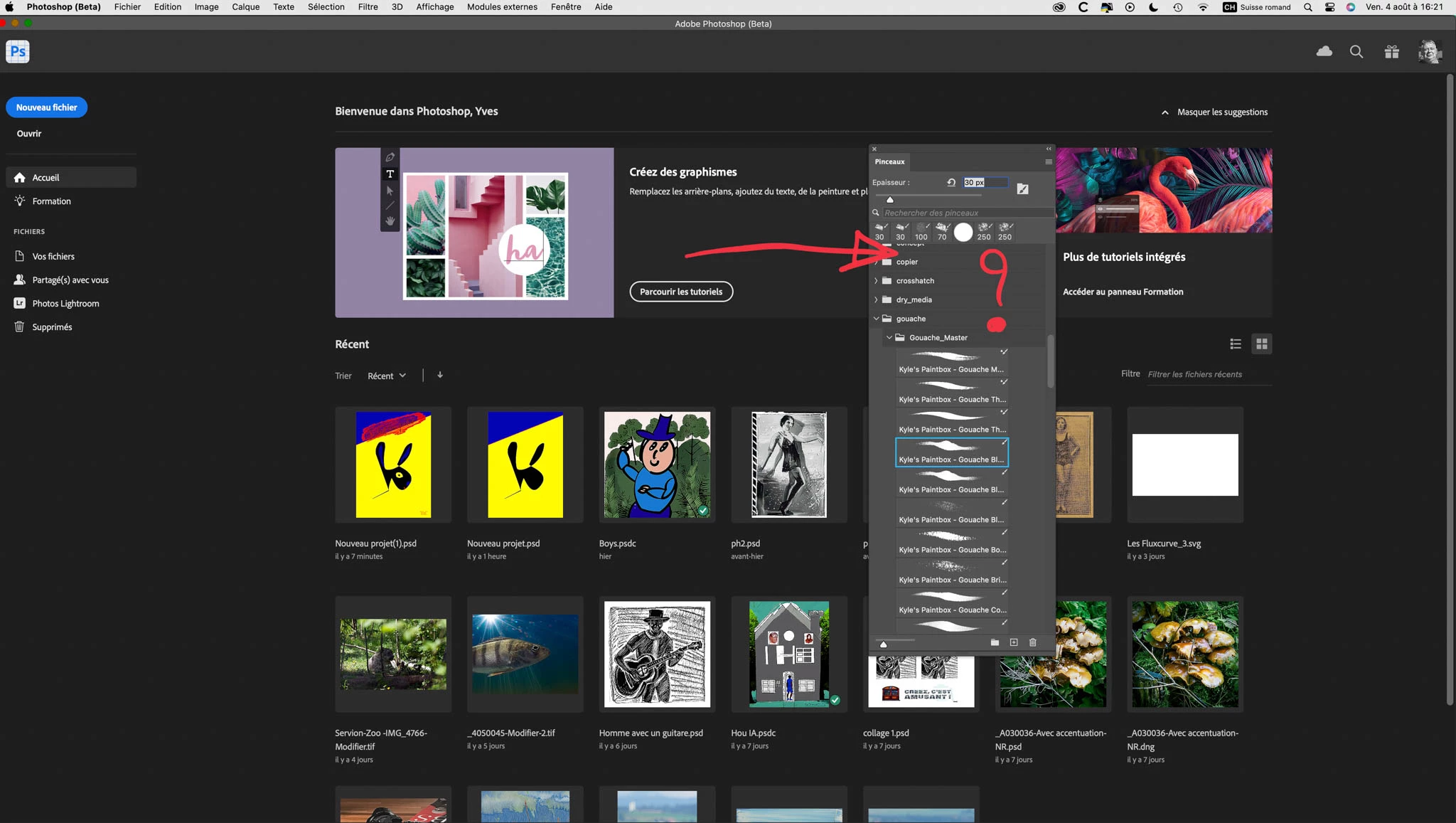The width and height of the screenshot is (1456, 823).
Task: Open the Creative Cloud sync status icon
Action: [x=1324, y=51]
